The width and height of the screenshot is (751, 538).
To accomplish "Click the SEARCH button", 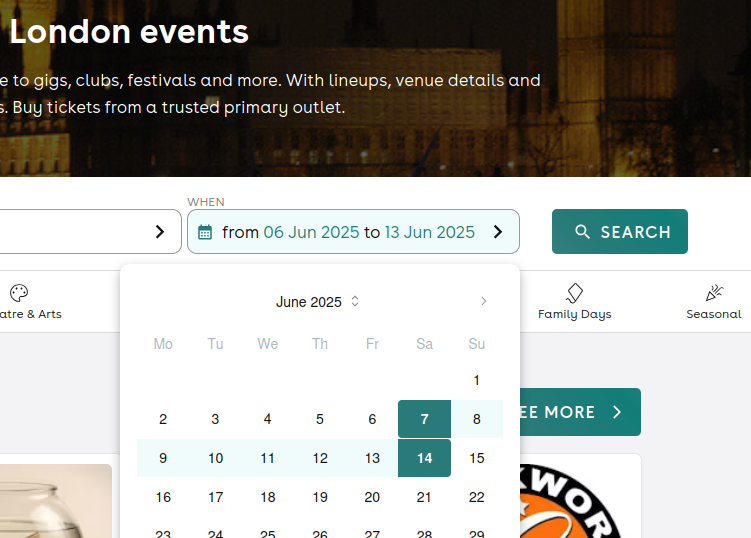I will click(x=620, y=231).
